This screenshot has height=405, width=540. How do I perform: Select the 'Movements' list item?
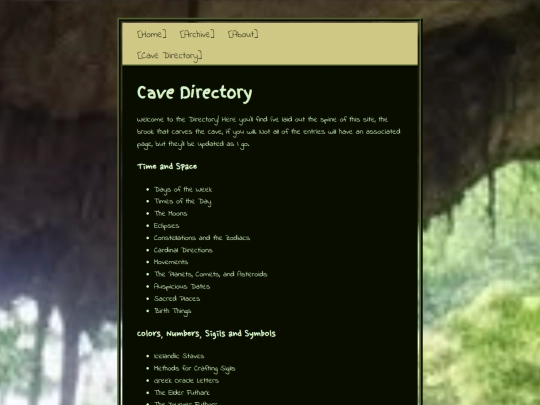point(171,262)
